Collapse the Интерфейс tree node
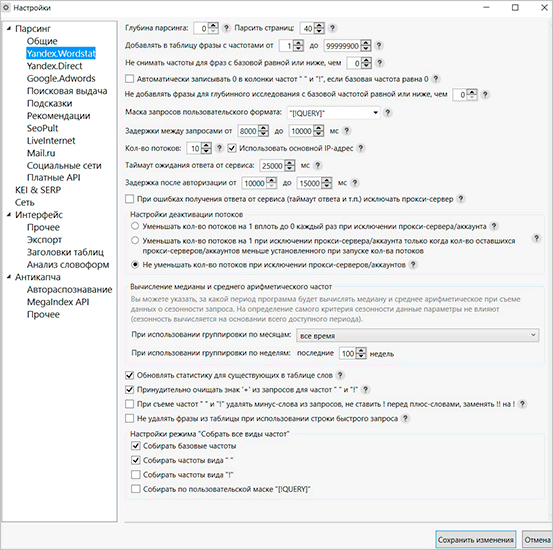This screenshot has height=550, width=553. pyautogui.click(x=9, y=214)
